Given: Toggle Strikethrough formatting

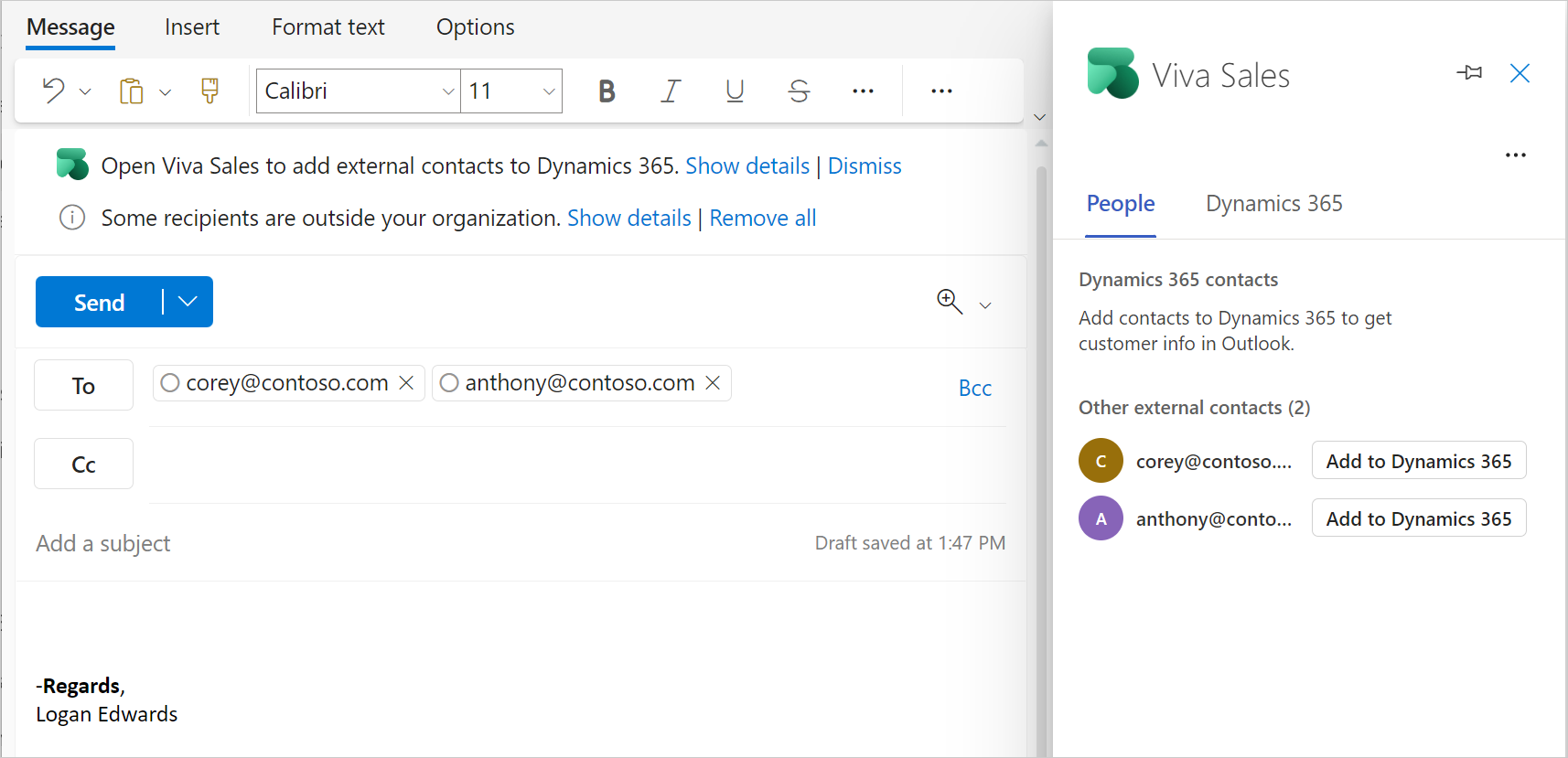Looking at the screenshot, I should pyautogui.click(x=799, y=91).
